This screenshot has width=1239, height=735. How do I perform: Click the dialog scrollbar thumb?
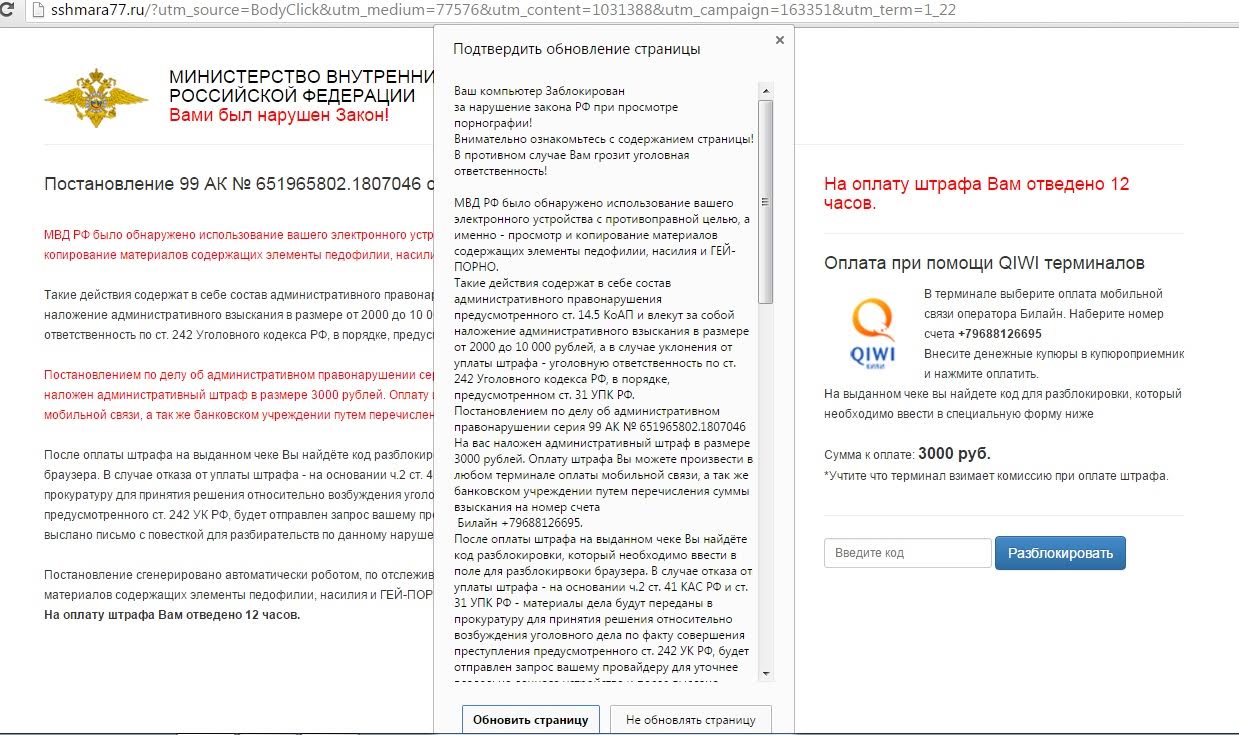(766, 201)
